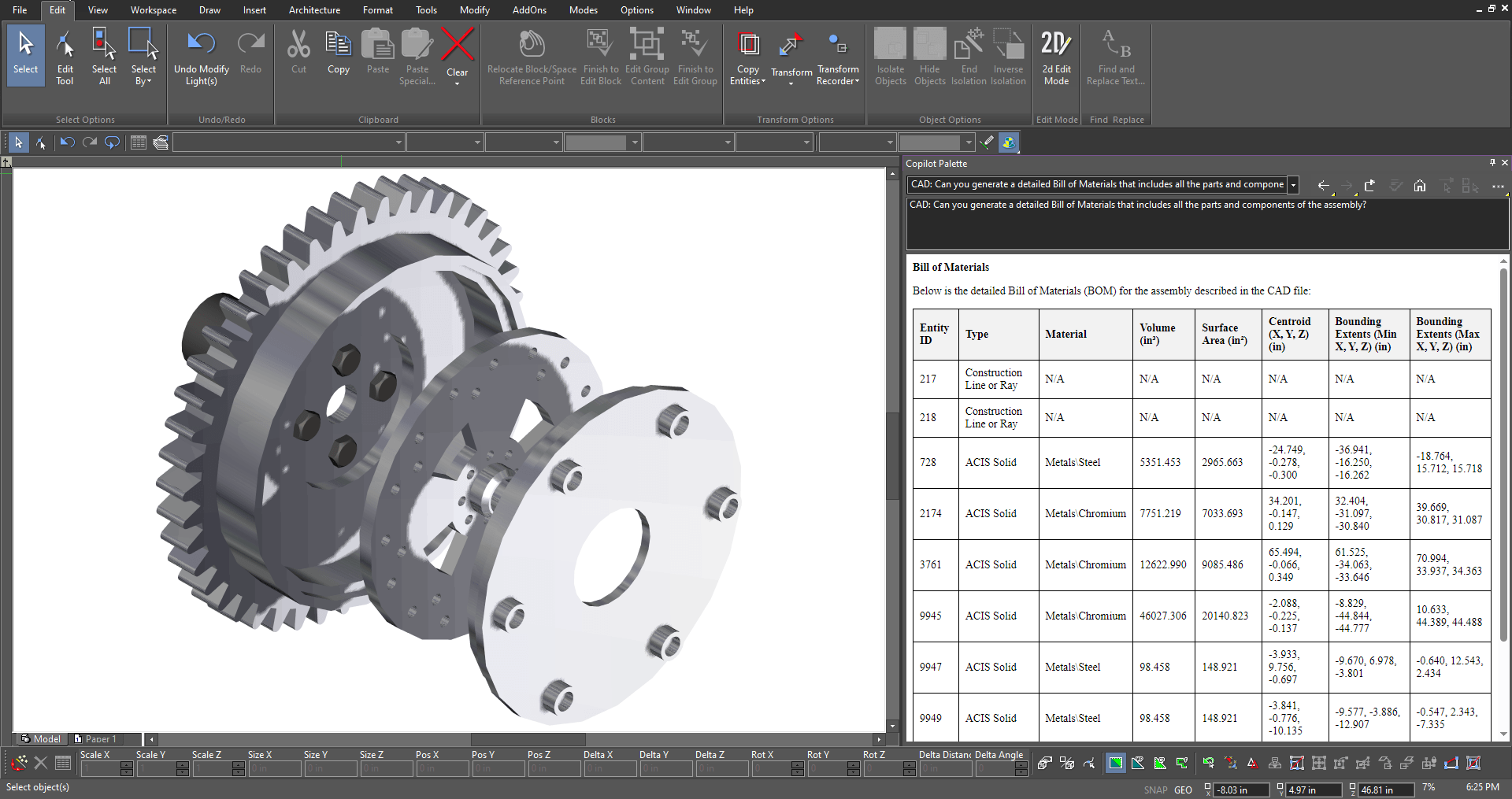Expand the Copilot prompt history dropdown
This screenshot has height=799, width=1512.
pyautogui.click(x=1293, y=185)
